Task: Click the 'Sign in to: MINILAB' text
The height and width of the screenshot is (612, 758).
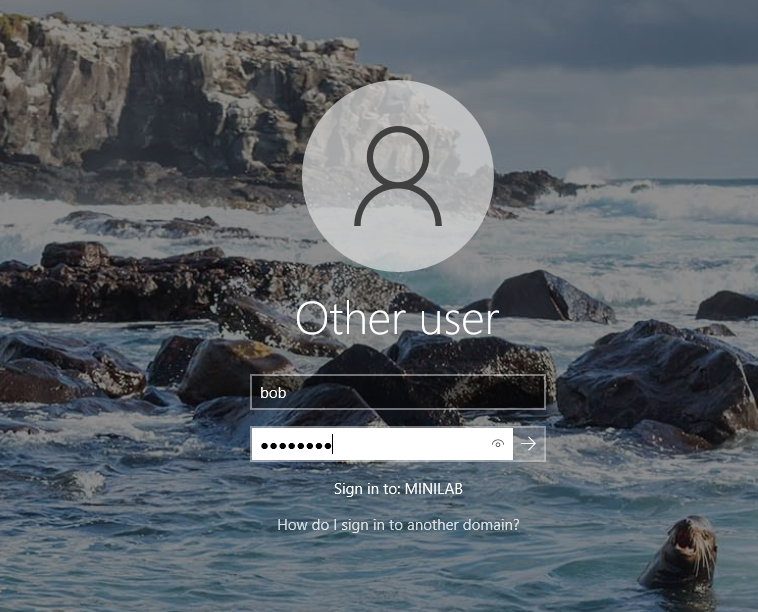Action: click(x=398, y=489)
